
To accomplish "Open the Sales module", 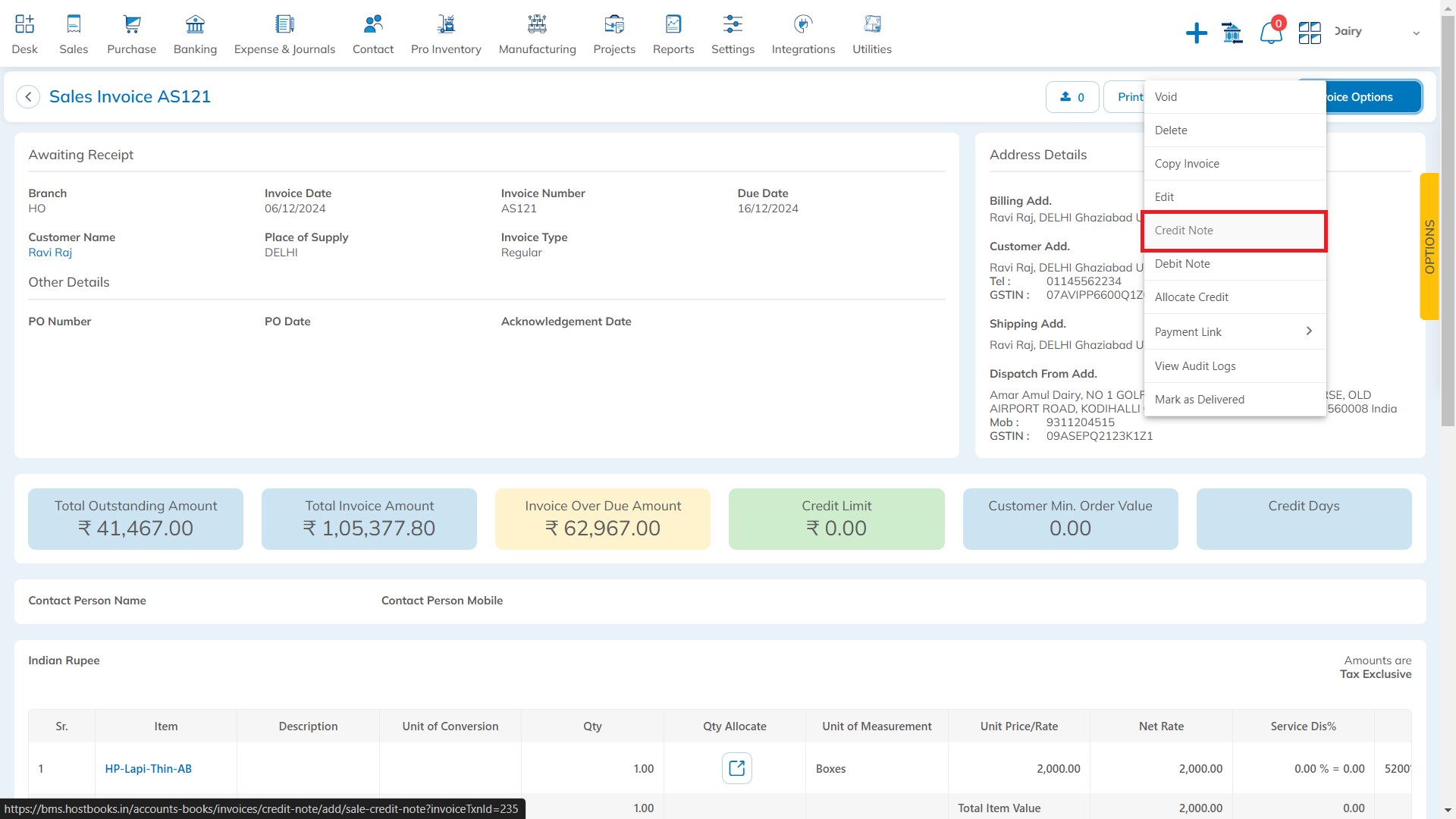I will point(74,34).
